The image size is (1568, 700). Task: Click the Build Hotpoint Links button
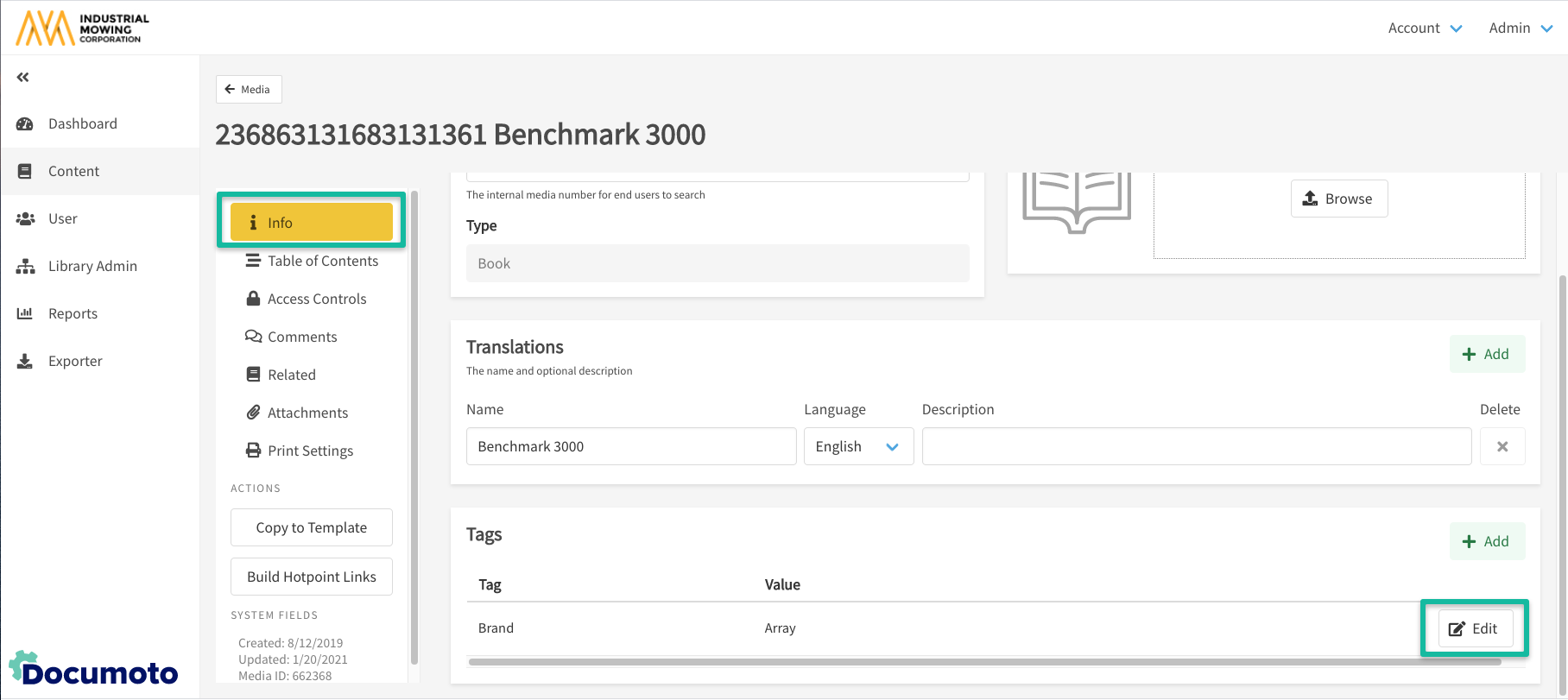(x=311, y=577)
